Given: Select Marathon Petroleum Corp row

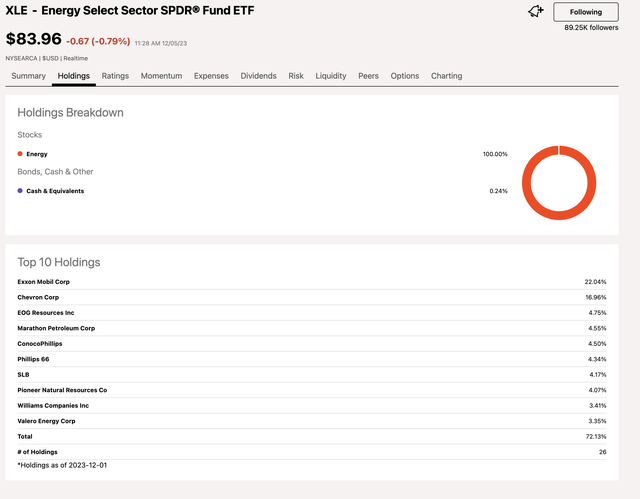Looking at the screenshot, I should [312, 328].
